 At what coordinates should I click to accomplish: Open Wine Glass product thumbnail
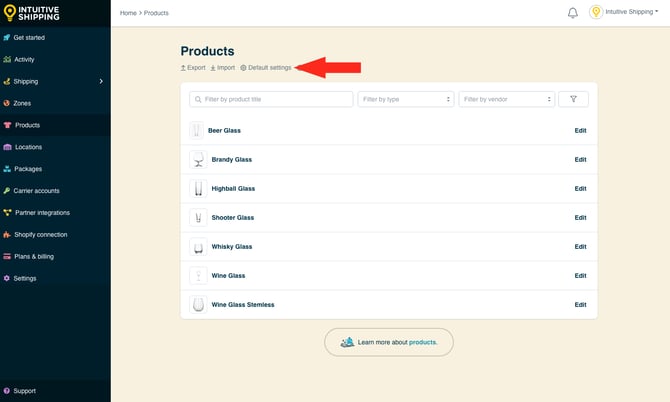coord(198,276)
